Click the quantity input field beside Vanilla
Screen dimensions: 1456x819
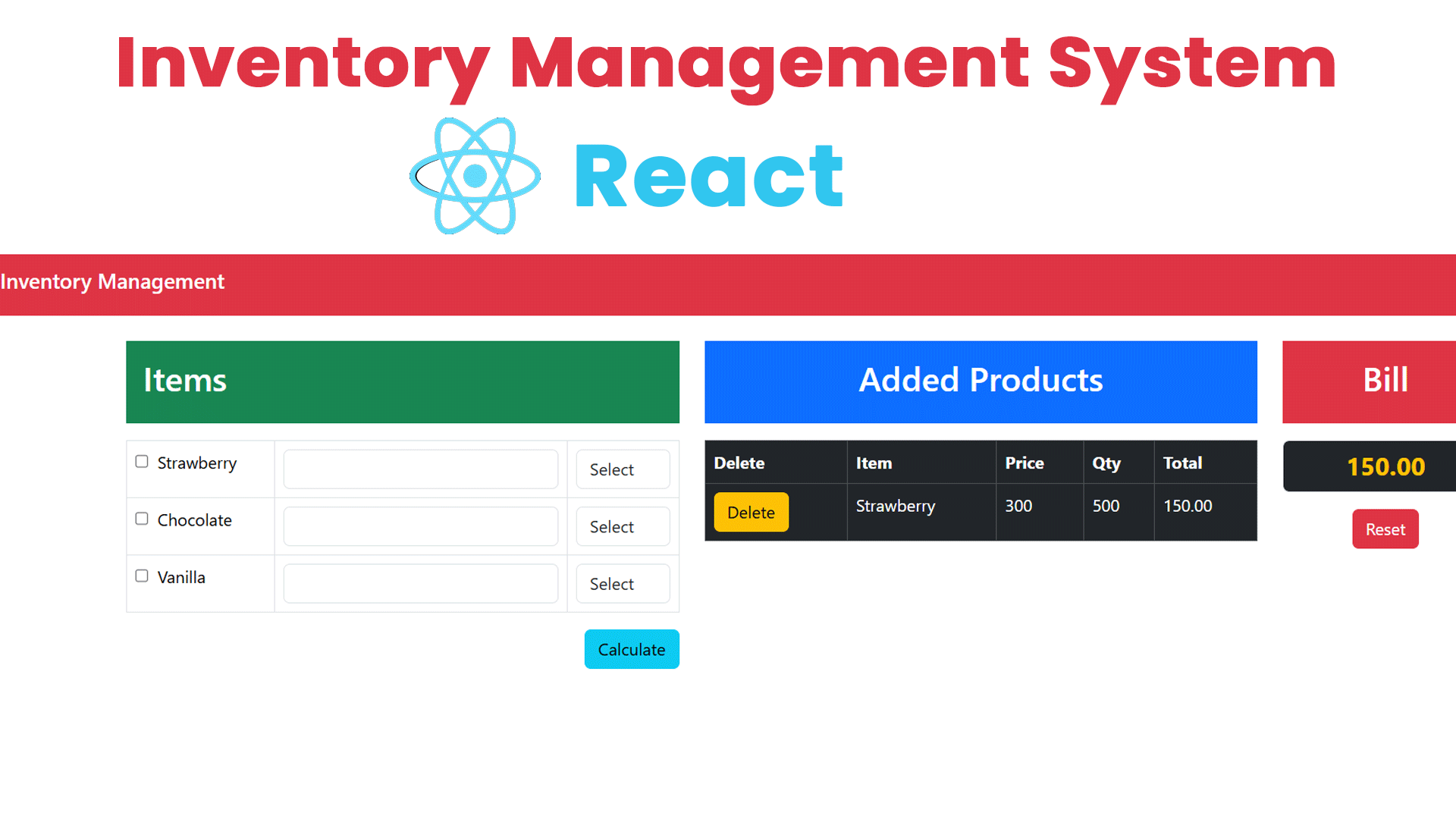(x=420, y=583)
